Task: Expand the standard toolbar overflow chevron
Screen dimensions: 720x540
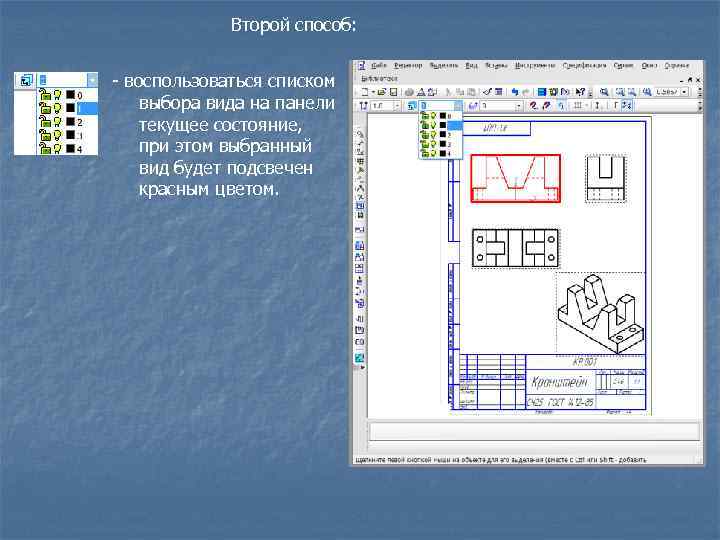Action: point(590,93)
